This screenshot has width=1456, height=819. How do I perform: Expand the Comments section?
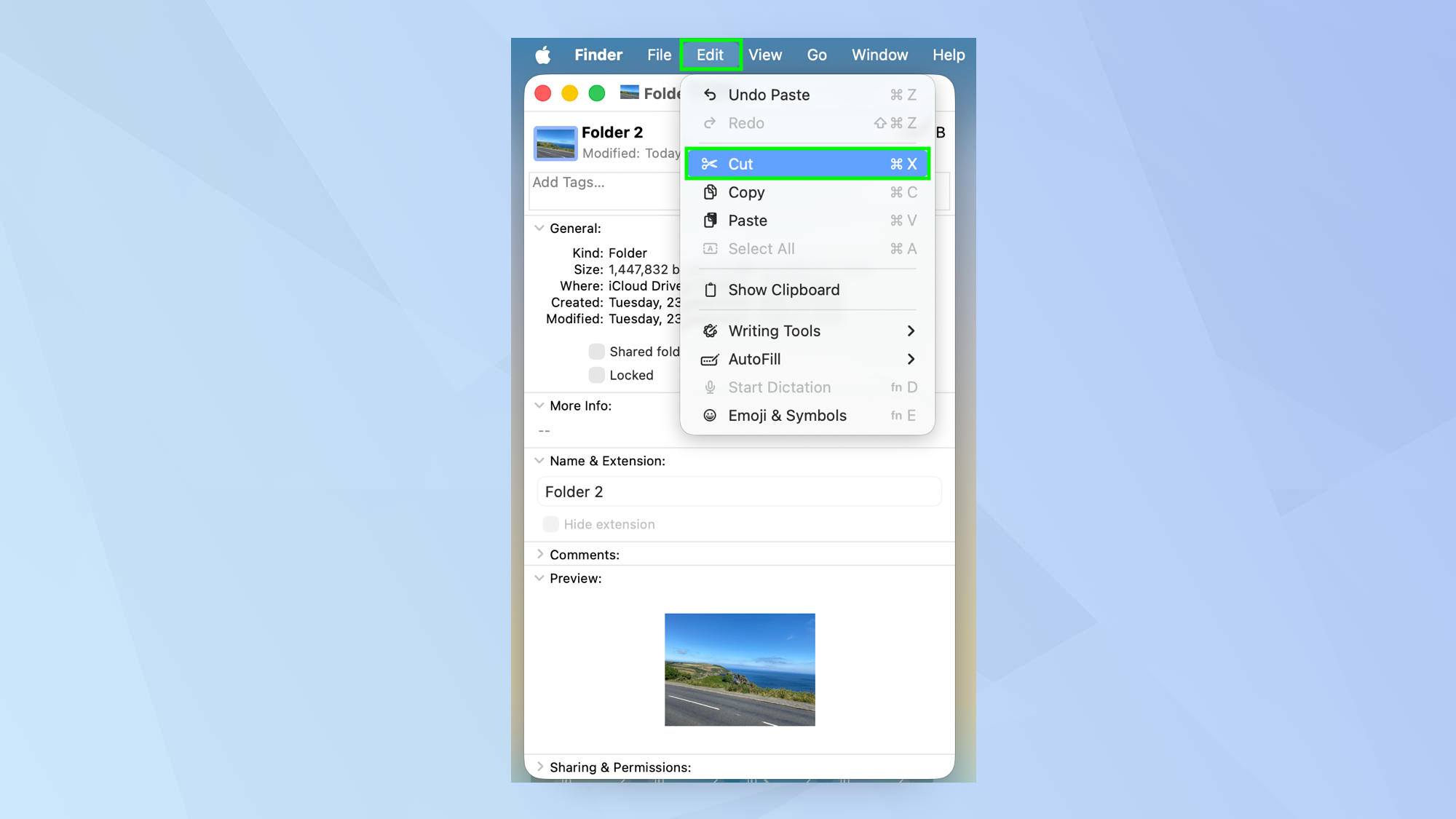(x=539, y=553)
